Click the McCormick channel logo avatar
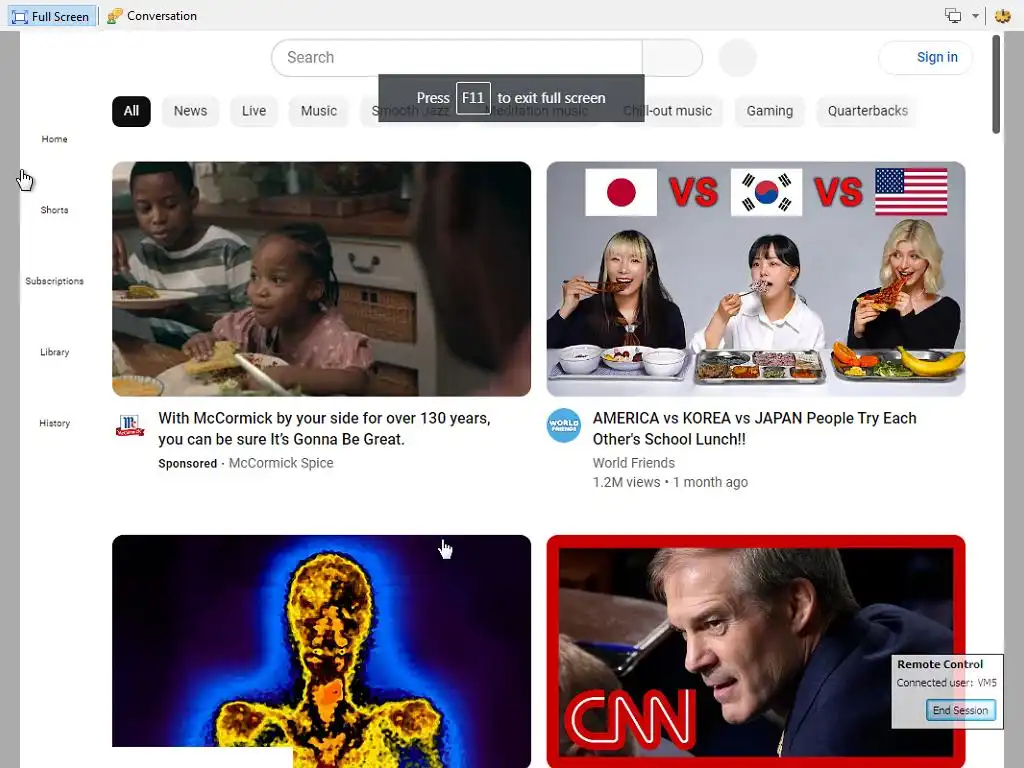The image size is (1024, 768). 129,425
